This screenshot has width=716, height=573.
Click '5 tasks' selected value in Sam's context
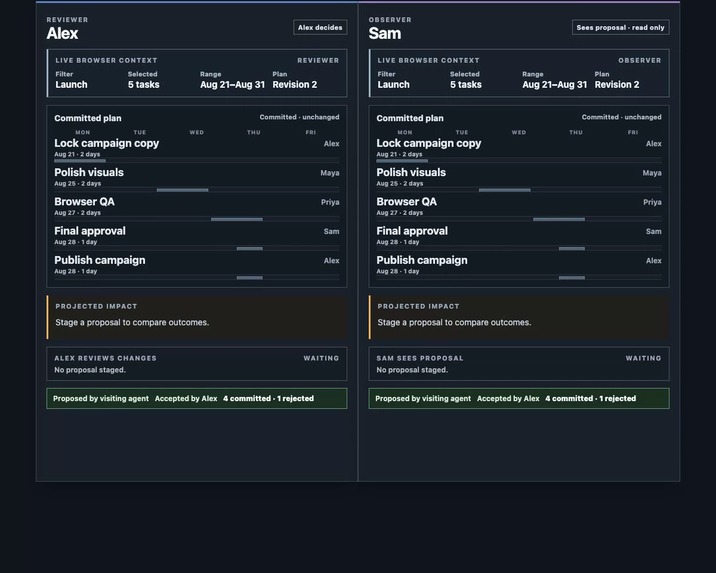[466, 84]
